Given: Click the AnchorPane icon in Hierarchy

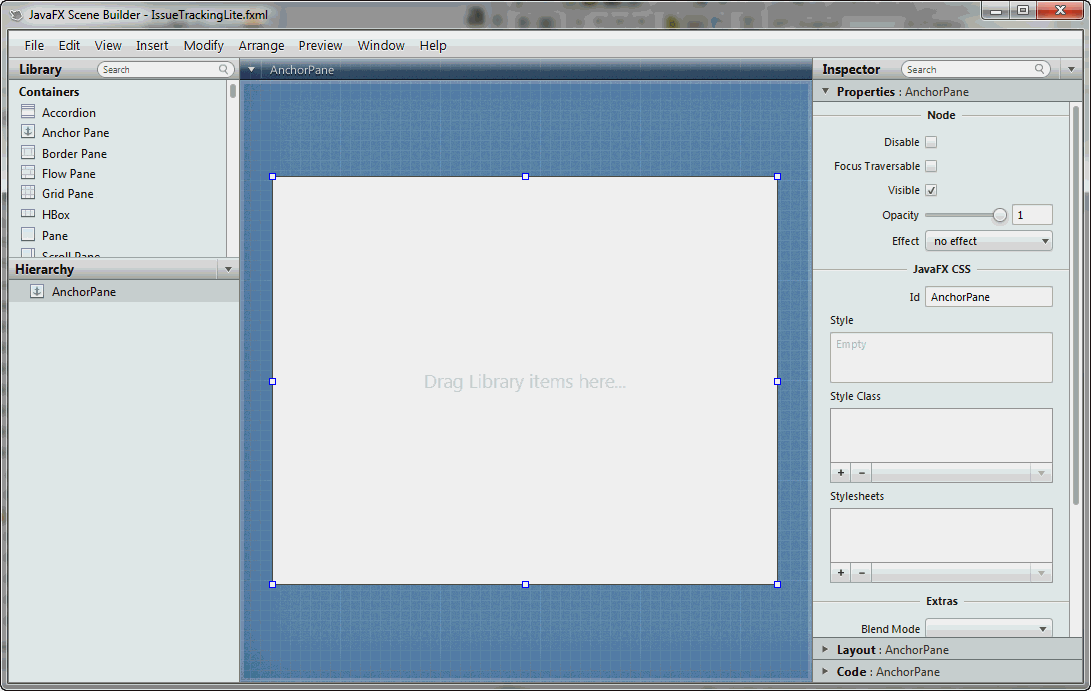Looking at the screenshot, I should (x=37, y=292).
